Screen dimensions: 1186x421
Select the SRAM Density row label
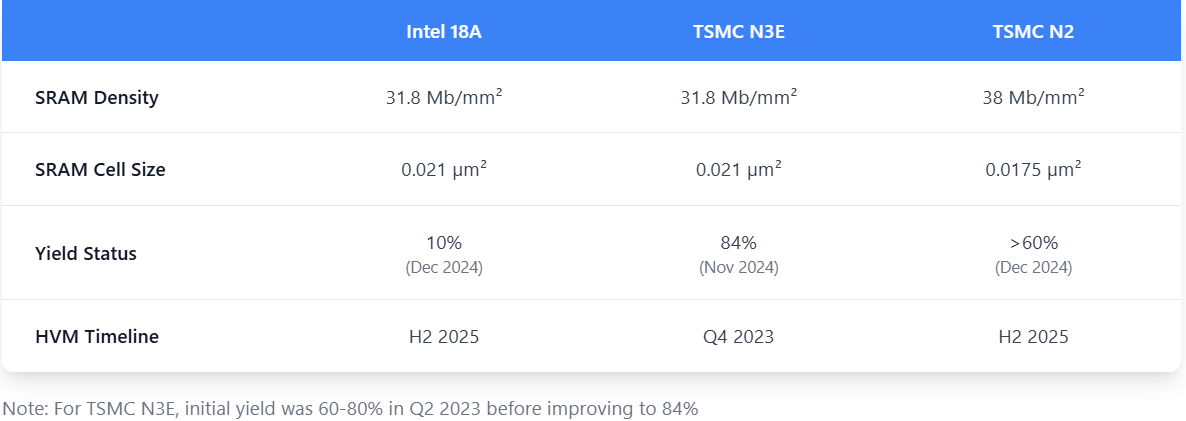(x=97, y=98)
